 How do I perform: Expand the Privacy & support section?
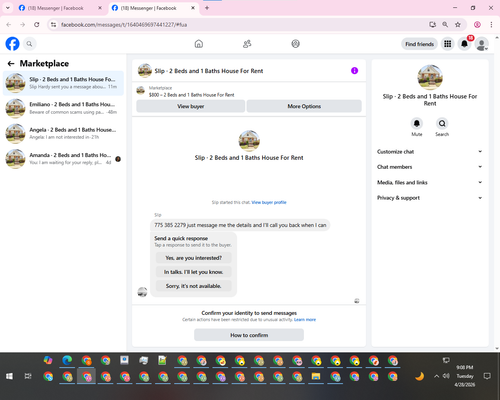click(x=430, y=198)
